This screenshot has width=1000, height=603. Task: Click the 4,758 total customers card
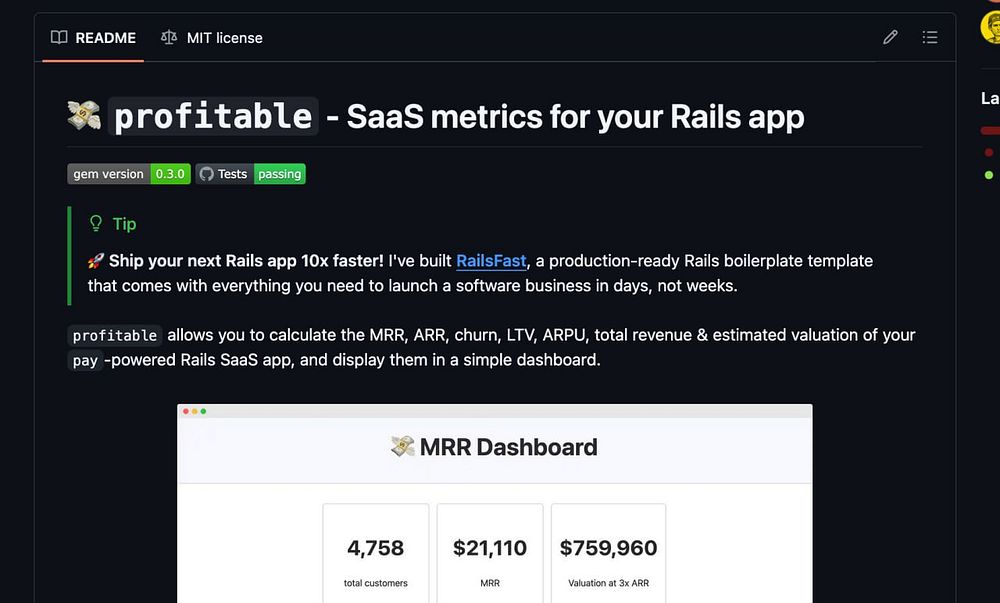pos(376,555)
